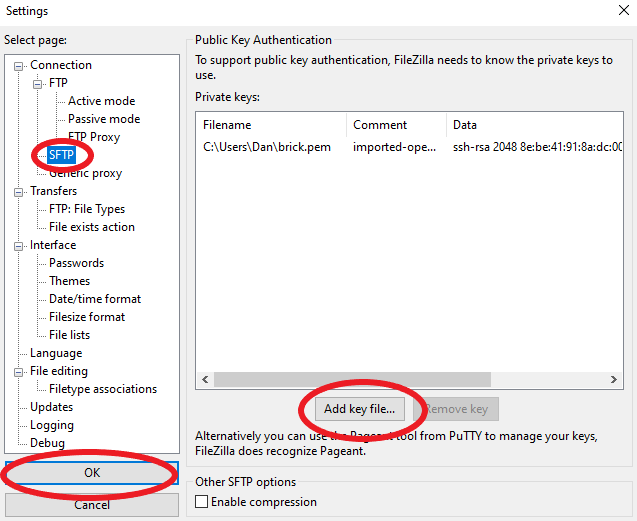Select the Transfers page
The height and width of the screenshot is (521, 637).
tap(53, 191)
